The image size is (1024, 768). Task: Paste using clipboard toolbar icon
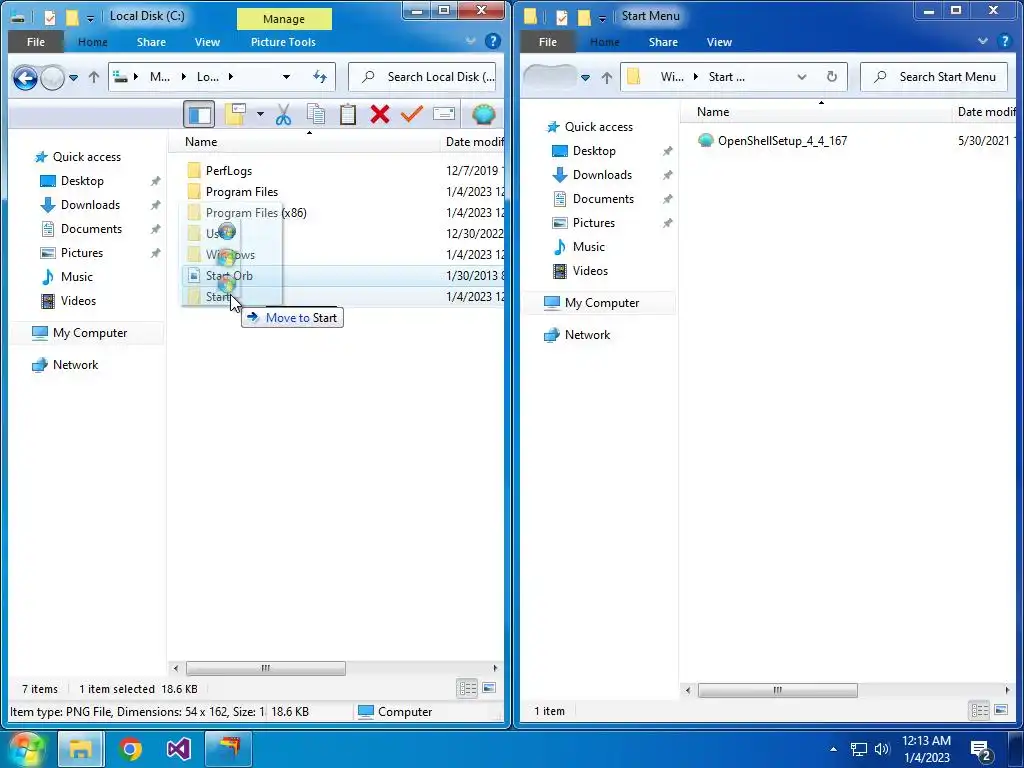click(x=347, y=114)
